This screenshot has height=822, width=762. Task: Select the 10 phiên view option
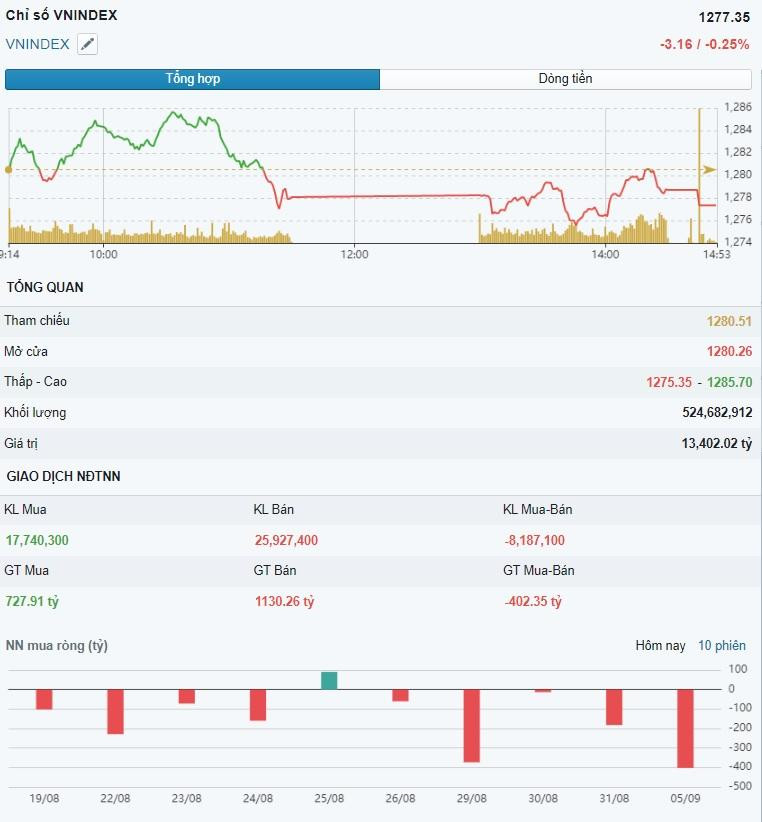pos(722,645)
